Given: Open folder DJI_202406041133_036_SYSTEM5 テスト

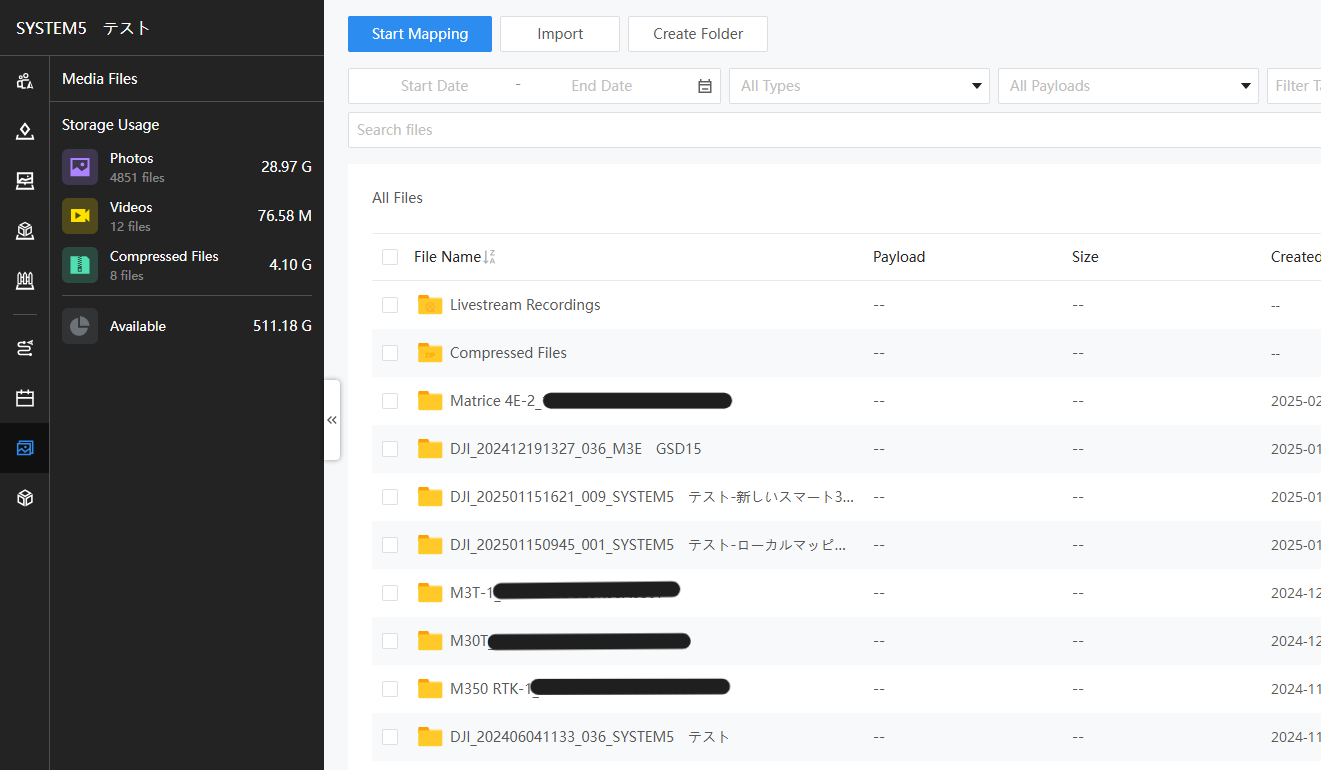Looking at the screenshot, I should click(589, 737).
